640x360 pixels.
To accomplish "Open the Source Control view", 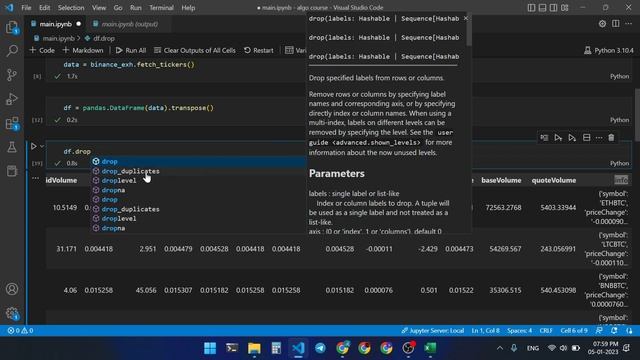I will (12, 75).
